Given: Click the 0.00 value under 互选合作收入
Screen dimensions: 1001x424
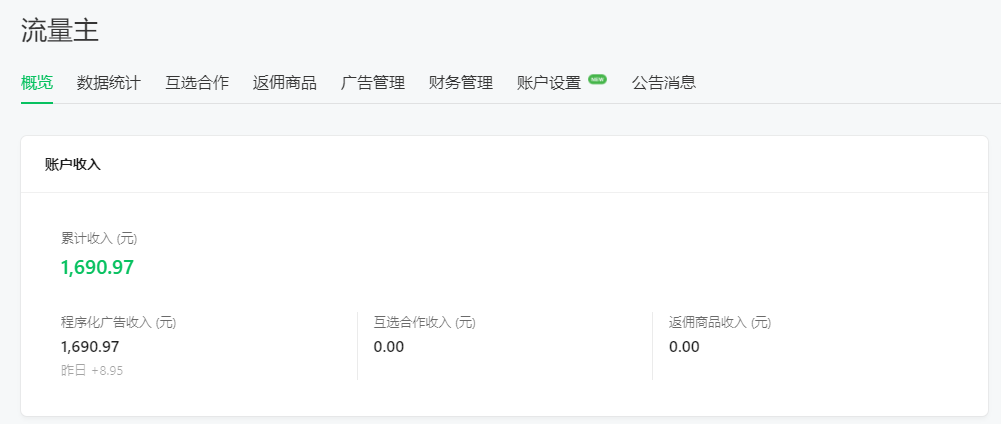Looking at the screenshot, I should (x=389, y=347).
